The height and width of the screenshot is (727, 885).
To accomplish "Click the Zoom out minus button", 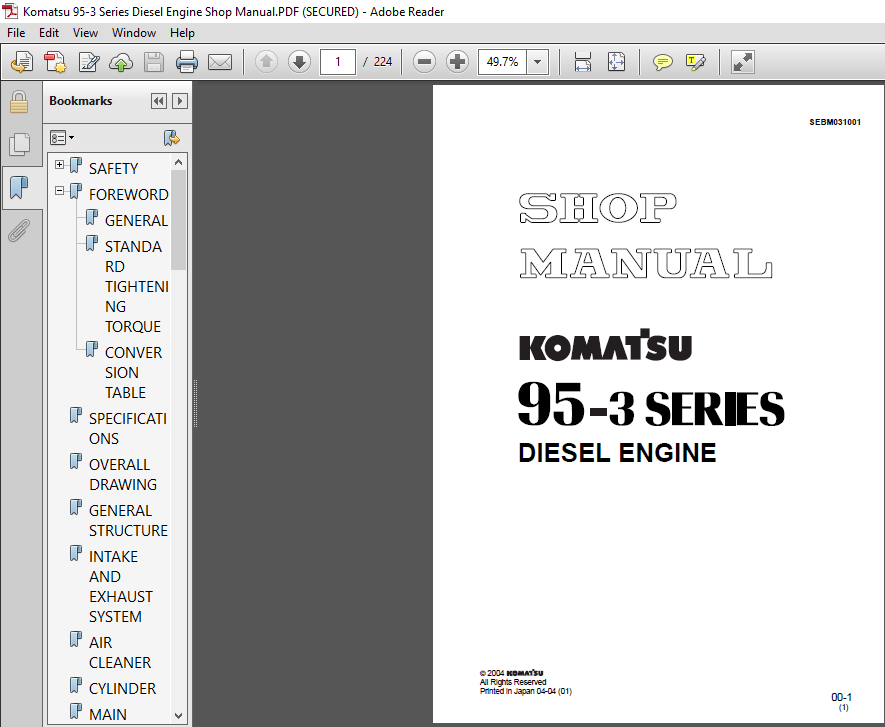I will click(424, 62).
